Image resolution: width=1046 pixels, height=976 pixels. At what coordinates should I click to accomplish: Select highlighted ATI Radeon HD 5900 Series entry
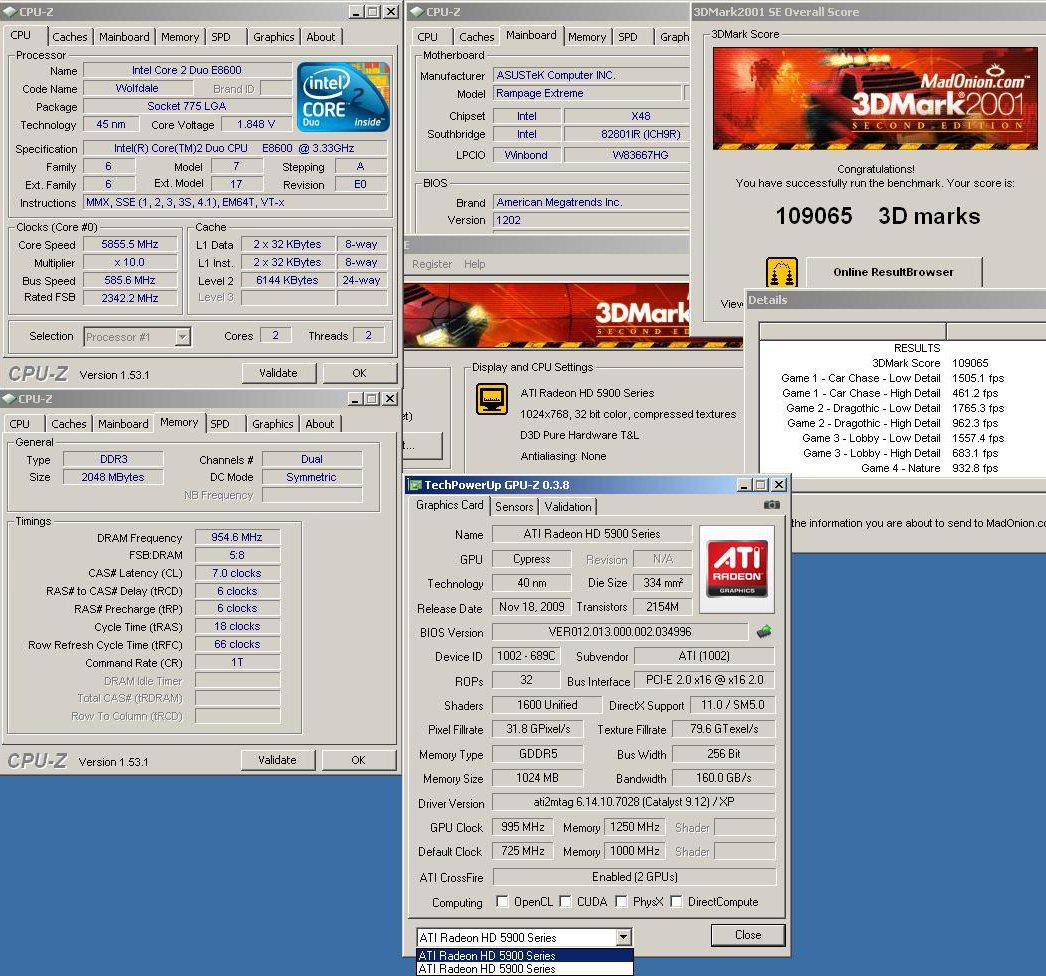point(524,955)
